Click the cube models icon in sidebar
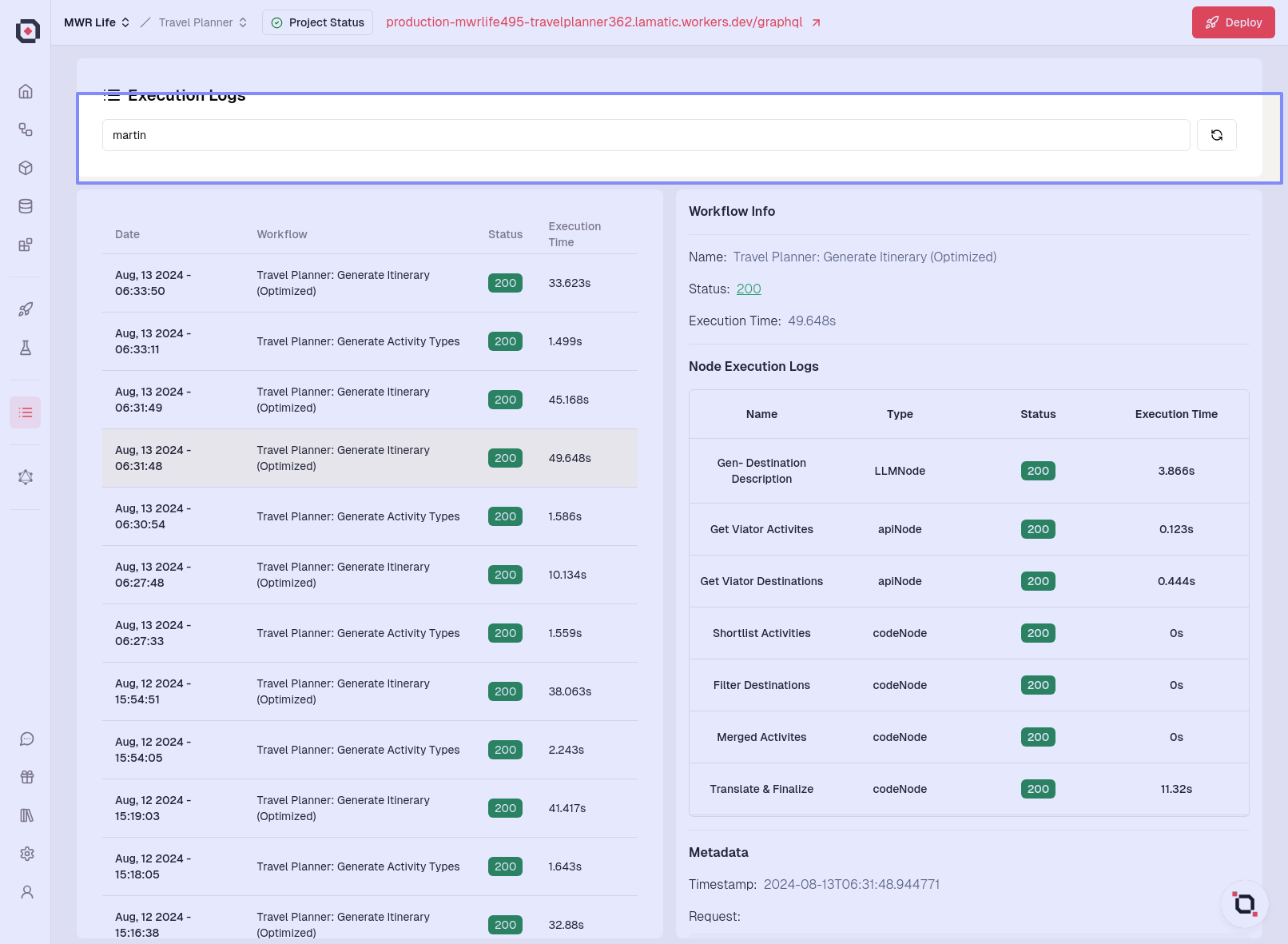 tap(26, 168)
